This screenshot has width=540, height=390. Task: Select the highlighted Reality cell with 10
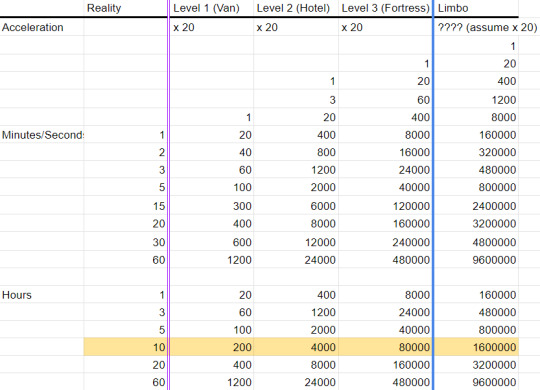click(x=126, y=347)
